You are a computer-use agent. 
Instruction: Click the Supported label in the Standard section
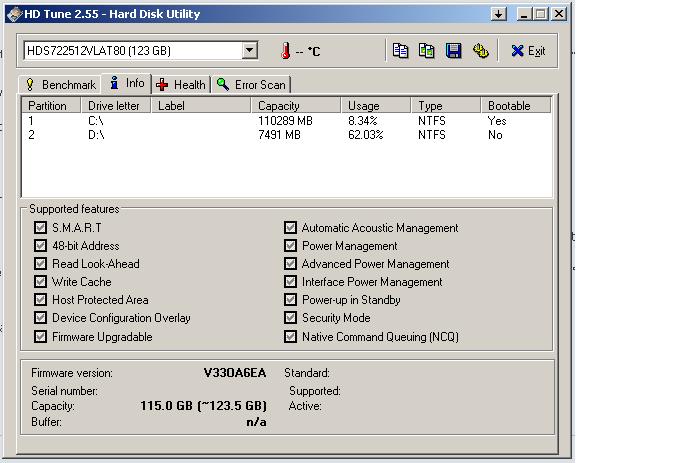[315, 391]
